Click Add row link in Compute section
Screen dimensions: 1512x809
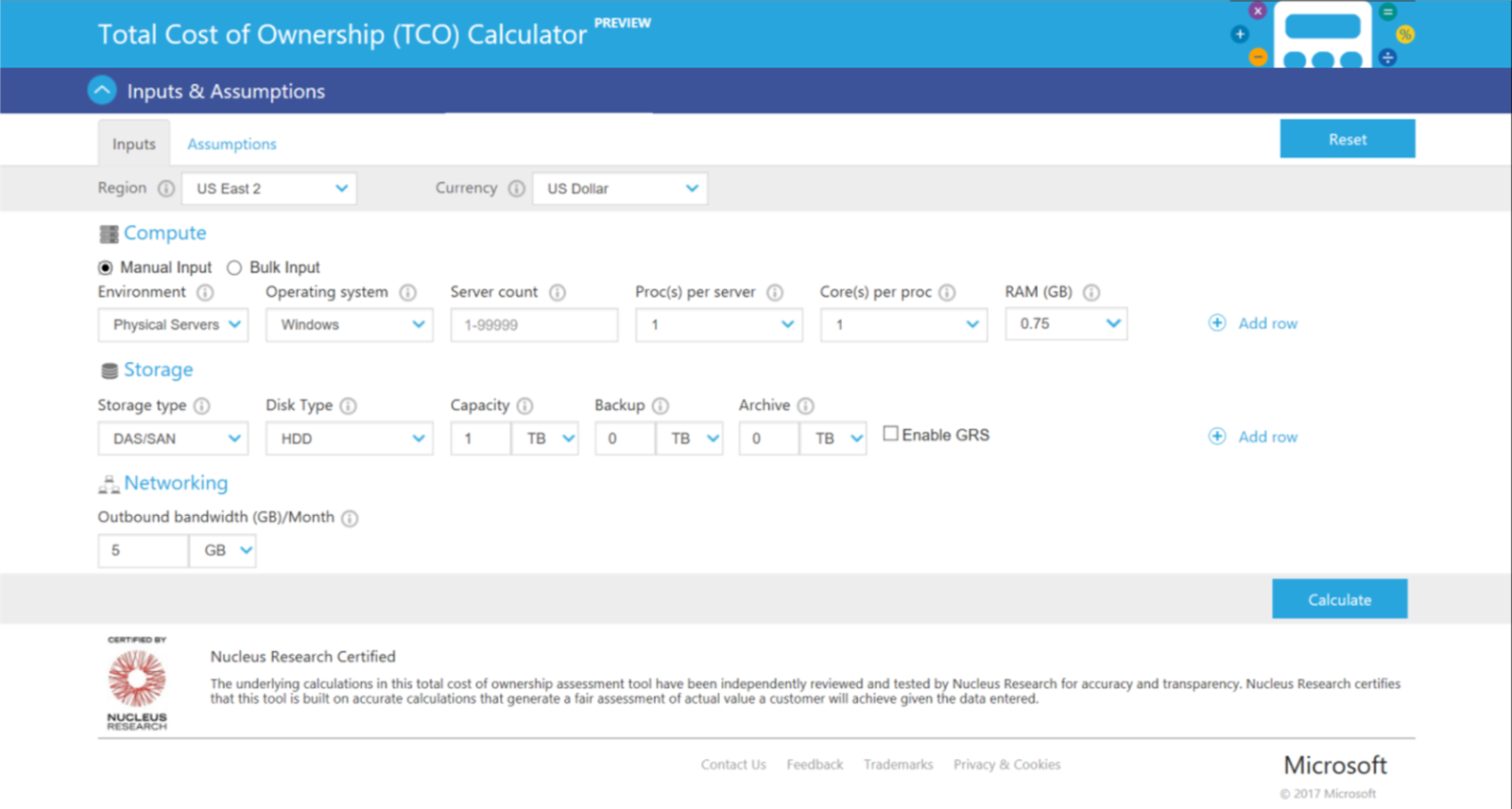1268,323
